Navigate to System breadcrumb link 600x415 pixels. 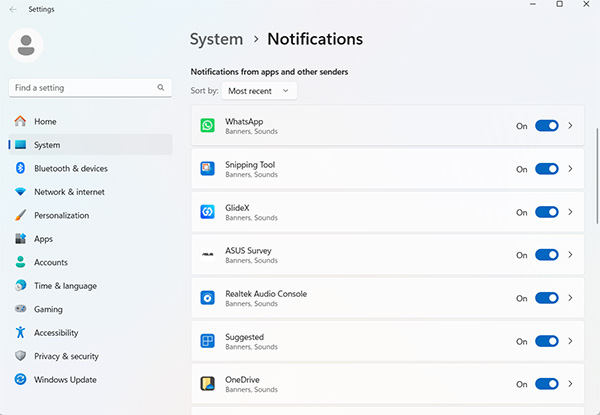click(x=216, y=40)
